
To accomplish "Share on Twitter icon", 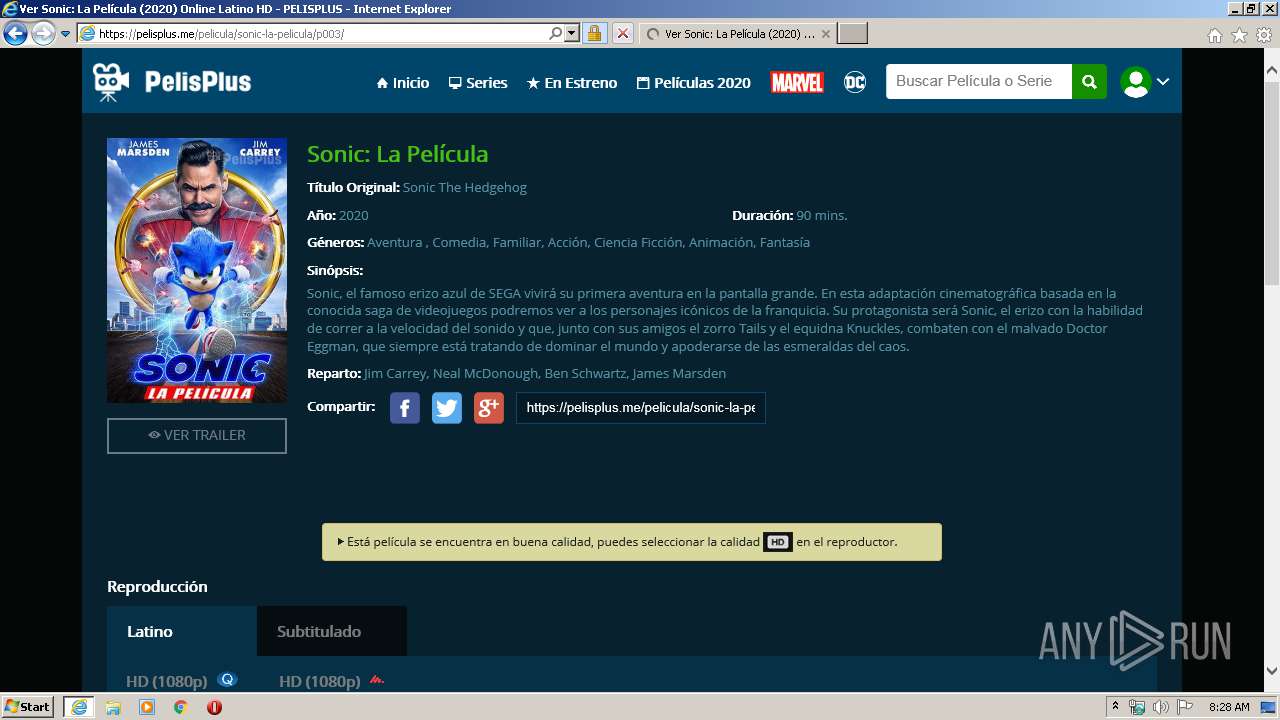I will pyautogui.click(x=446, y=408).
